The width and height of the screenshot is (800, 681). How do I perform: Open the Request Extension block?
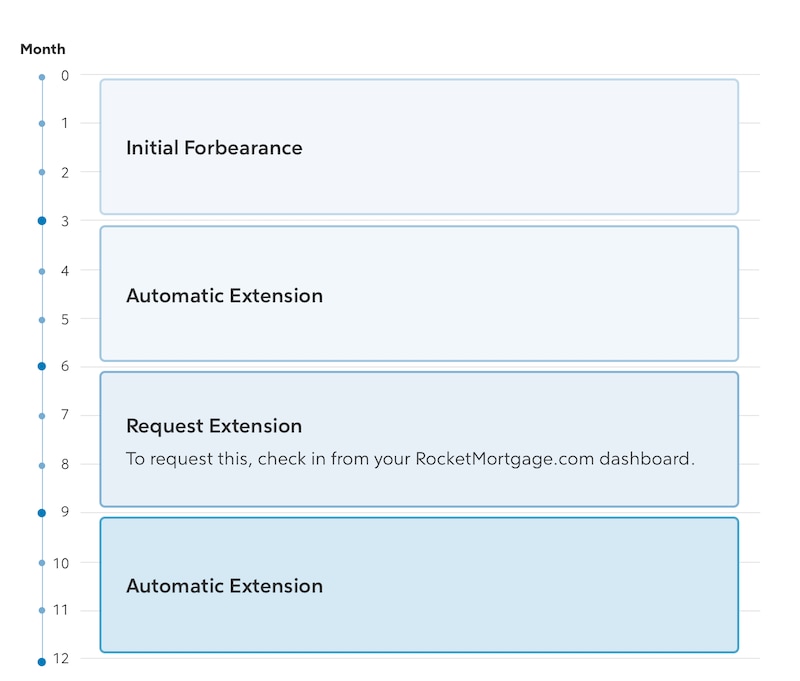tap(419, 439)
